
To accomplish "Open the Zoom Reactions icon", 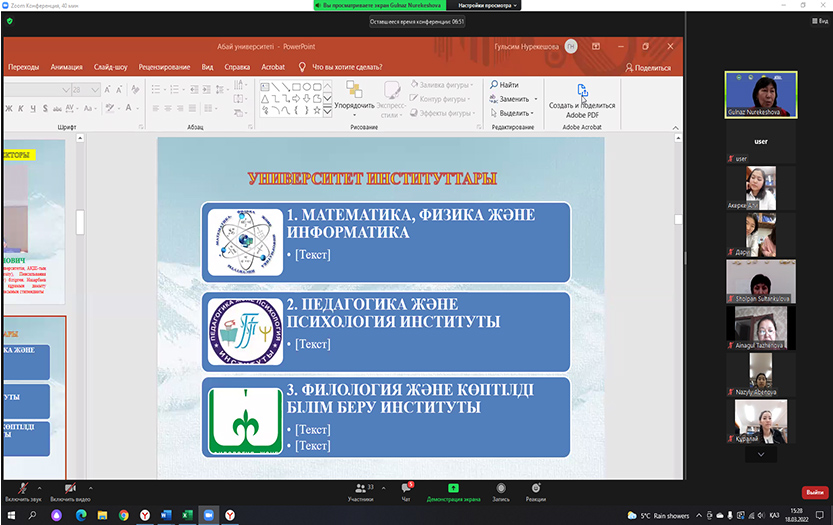I will pyautogui.click(x=536, y=488).
